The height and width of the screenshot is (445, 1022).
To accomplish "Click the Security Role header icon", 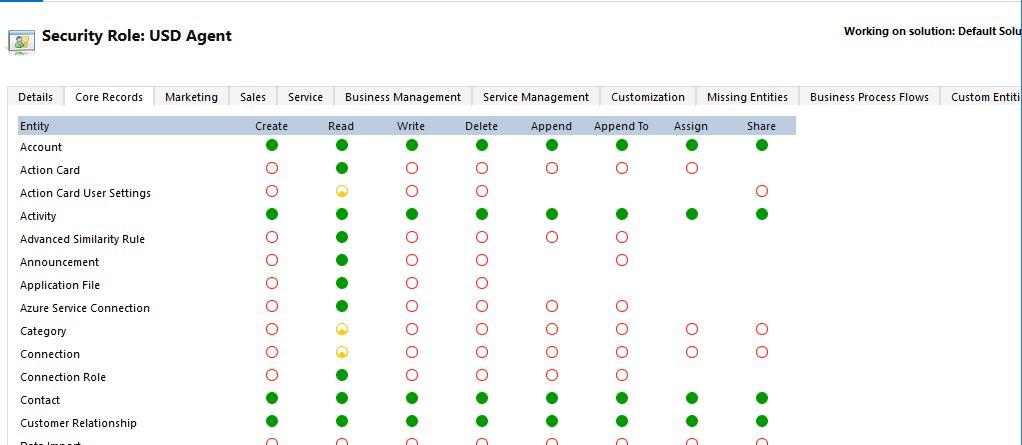I will point(21,39).
